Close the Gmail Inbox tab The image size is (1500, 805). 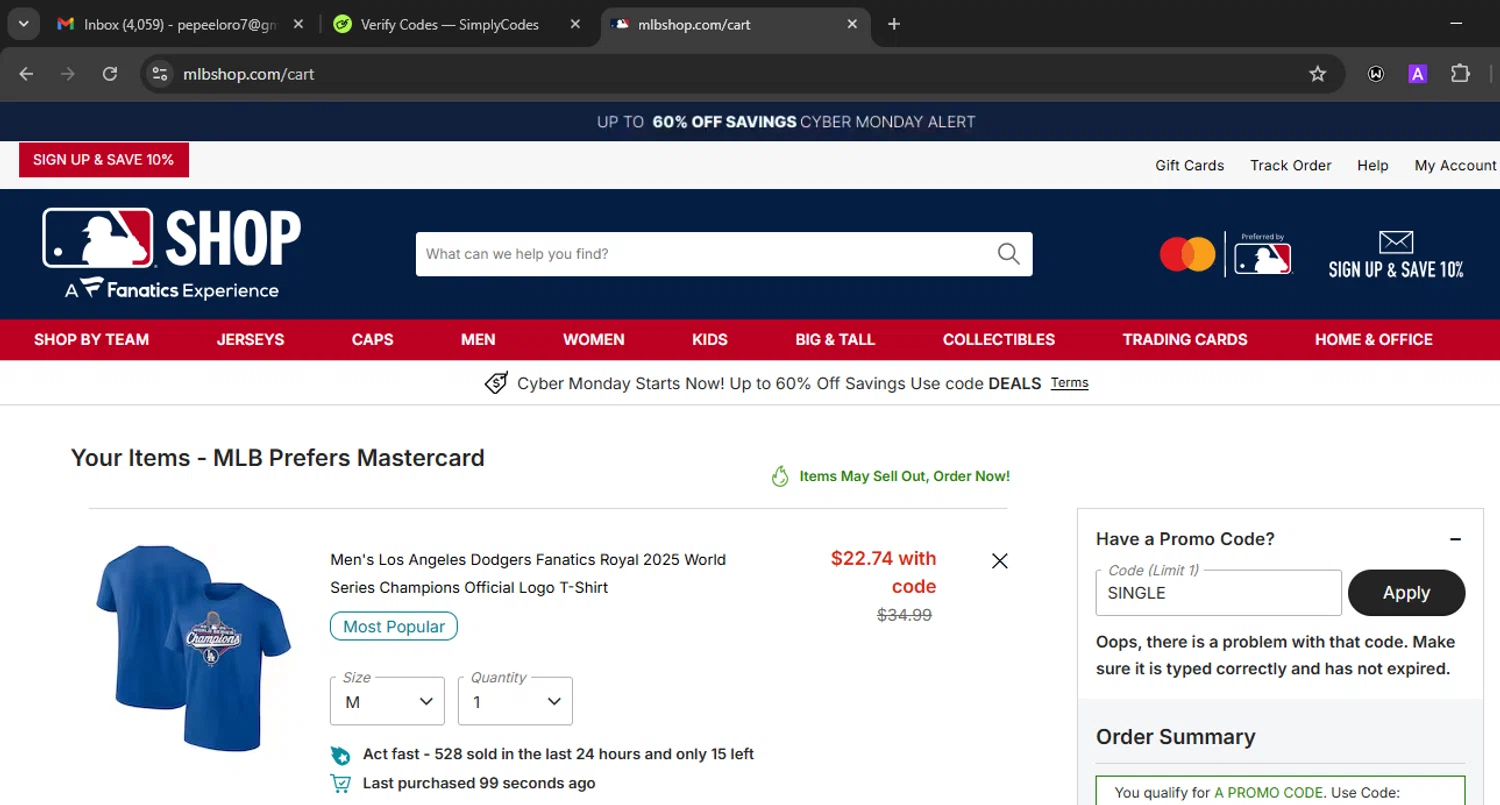pyautogui.click(x=298, y=24)
